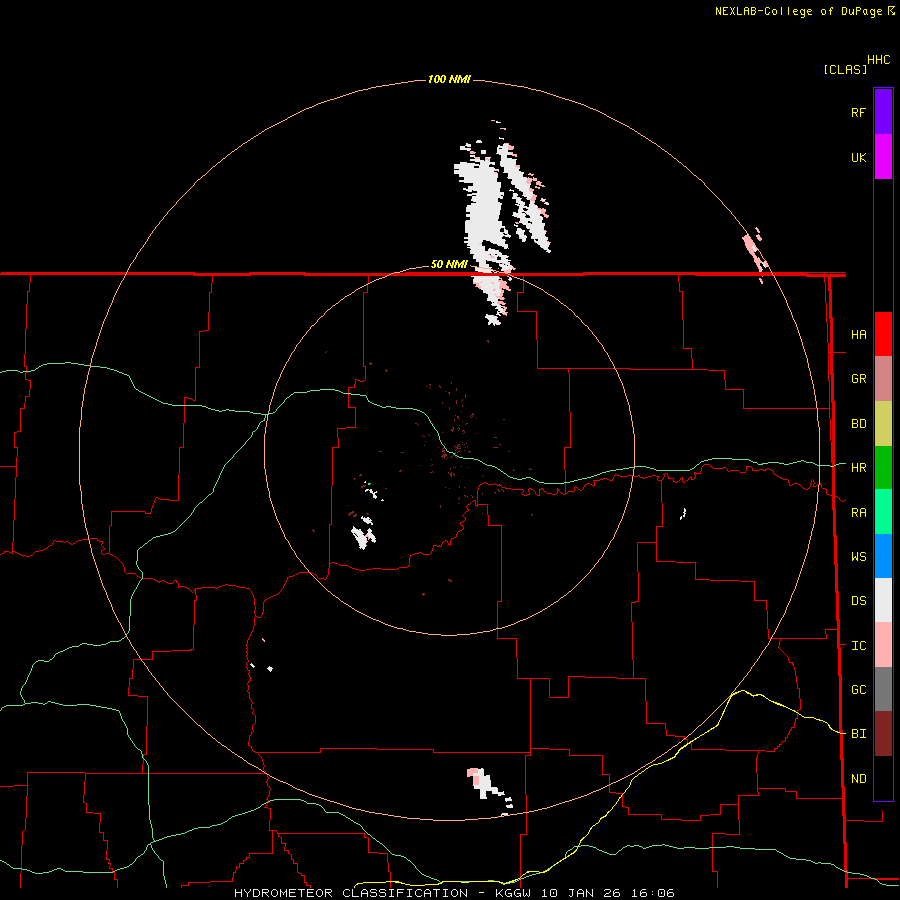This screenshot has width=900, height=900.
Task: Click the ND legend label
Action: [x=858, y=779]
